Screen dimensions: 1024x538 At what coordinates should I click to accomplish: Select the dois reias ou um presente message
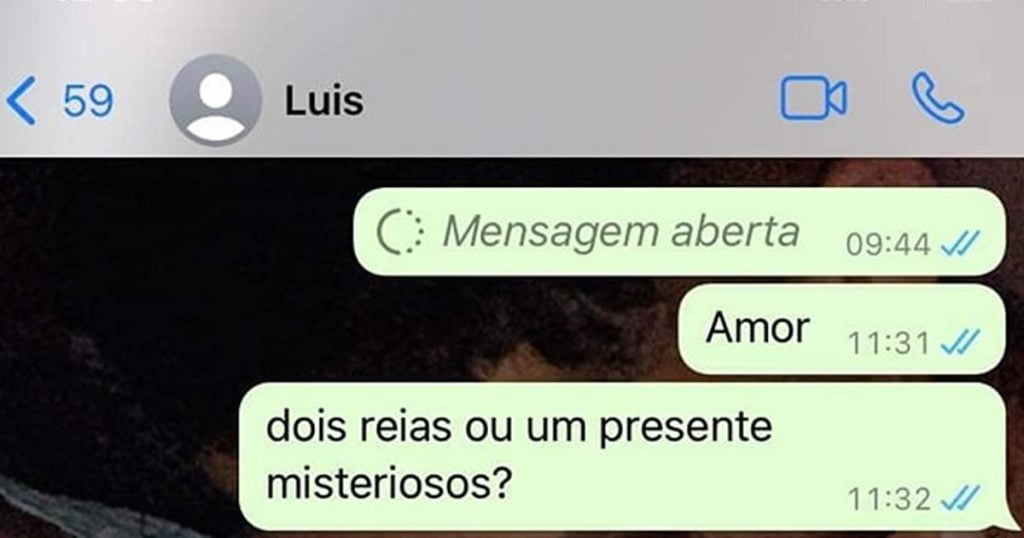[x=622, y=456]
